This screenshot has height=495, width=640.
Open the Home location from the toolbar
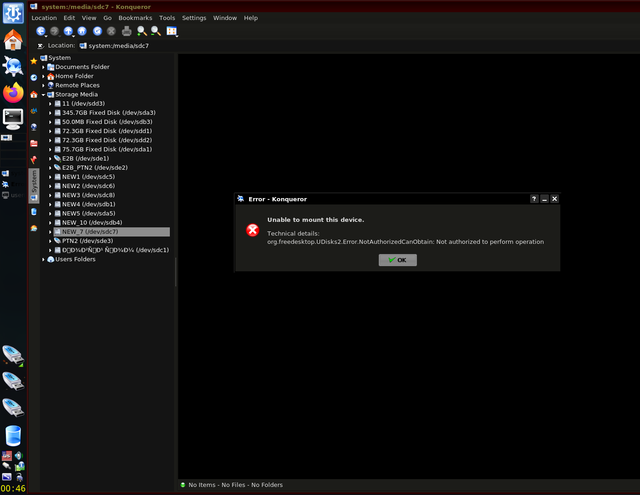82,31
